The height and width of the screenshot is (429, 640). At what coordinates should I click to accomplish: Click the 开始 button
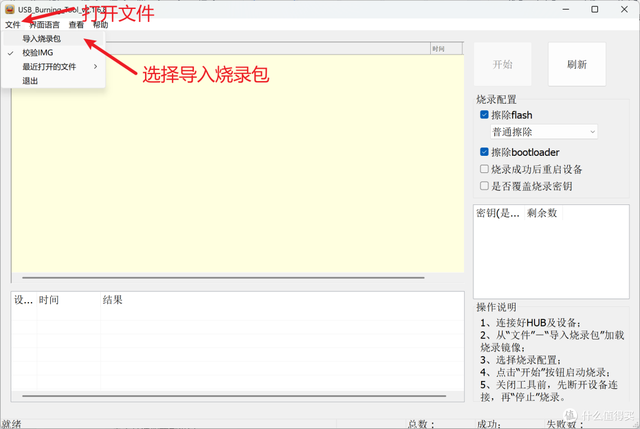[502, 64]
